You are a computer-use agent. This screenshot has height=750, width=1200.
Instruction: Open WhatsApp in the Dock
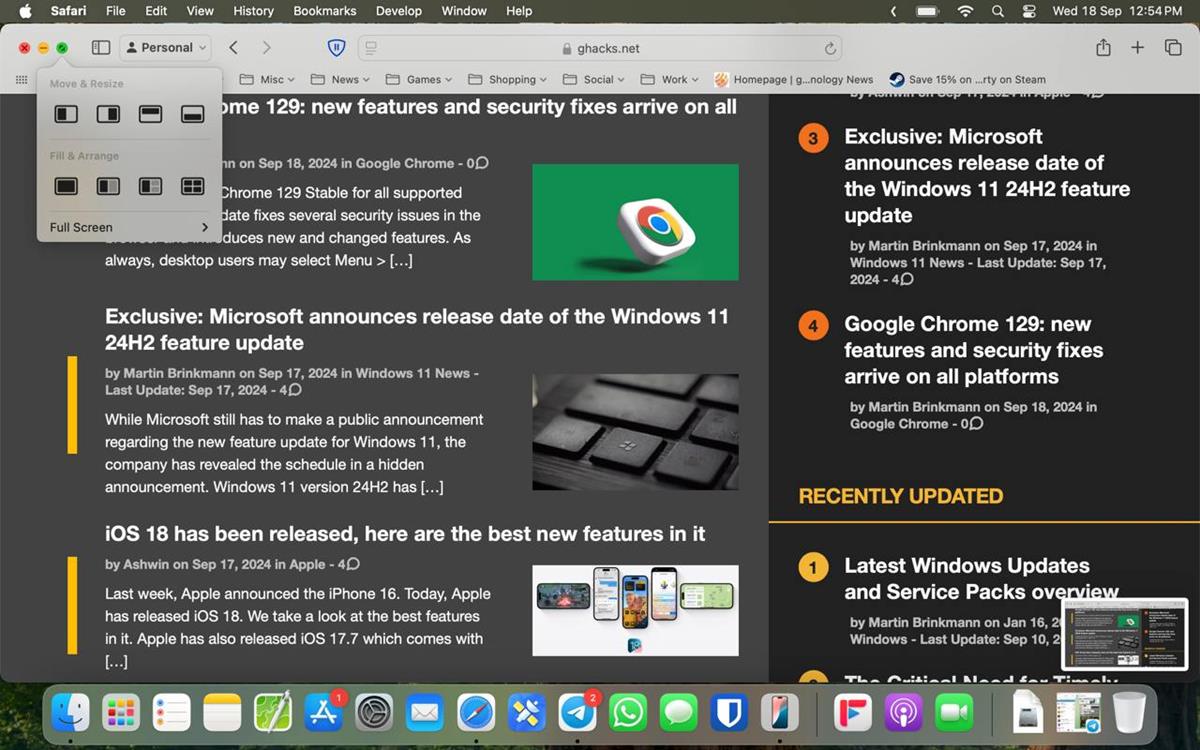point(629,713)
